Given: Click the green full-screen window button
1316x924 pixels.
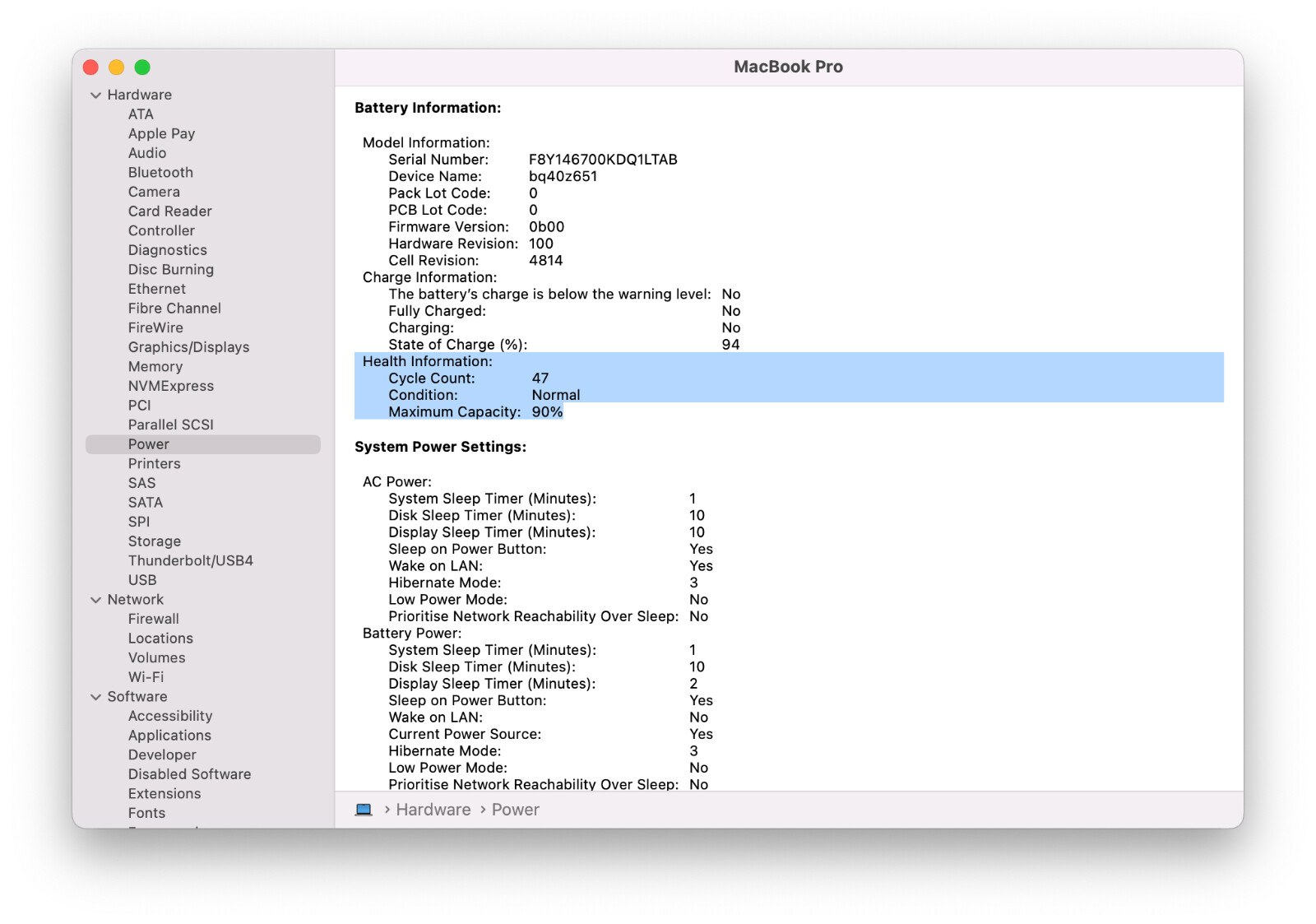Looking at the screenshot, I should [x=142, y=67].
